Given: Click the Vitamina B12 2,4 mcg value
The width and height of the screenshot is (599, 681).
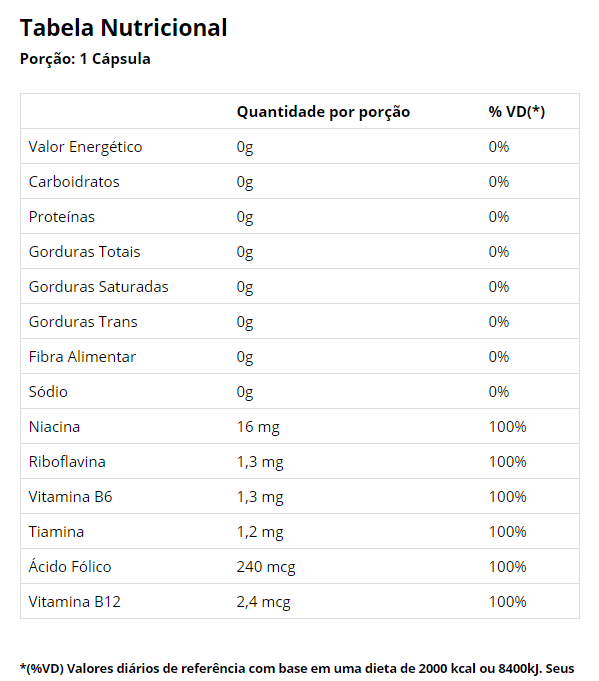Looking at the screenshot, I should click(x=263, y=602).
